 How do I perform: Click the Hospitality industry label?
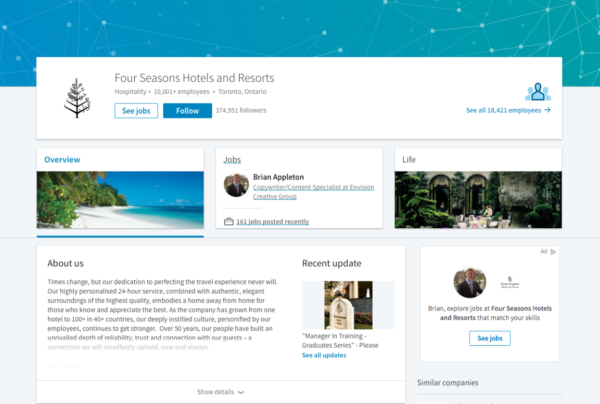[x=130, y=91]
